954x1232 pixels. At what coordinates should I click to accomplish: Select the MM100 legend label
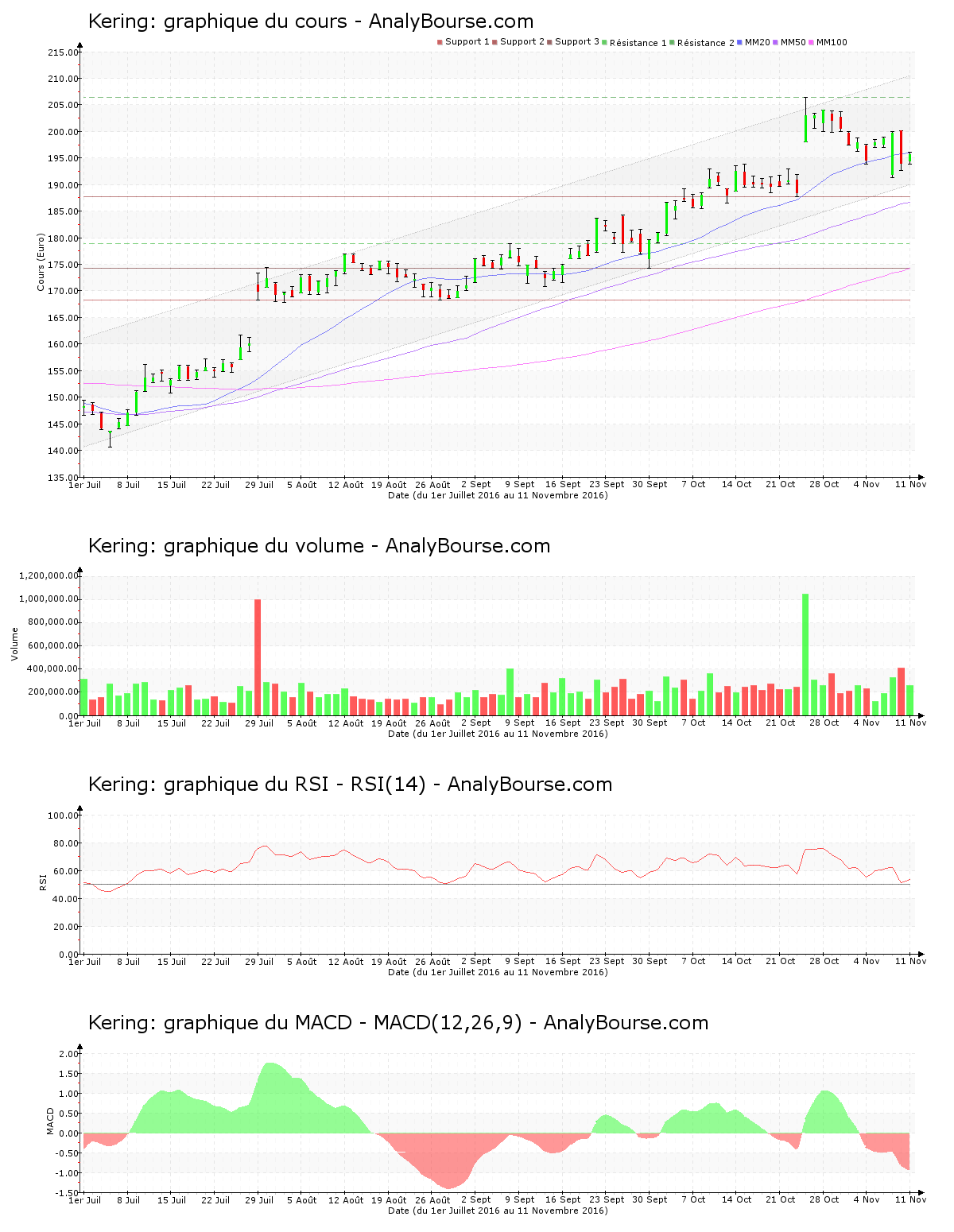[832, 42]
